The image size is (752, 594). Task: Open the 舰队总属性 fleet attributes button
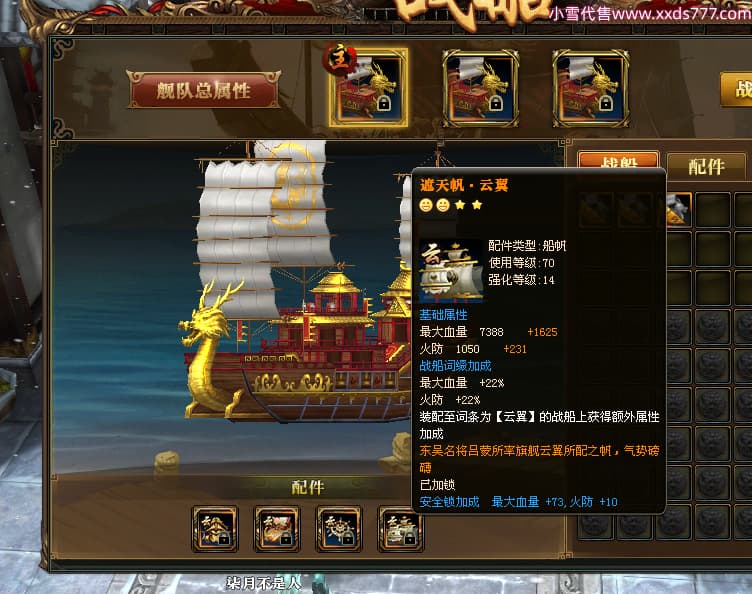tap(203, 90)
